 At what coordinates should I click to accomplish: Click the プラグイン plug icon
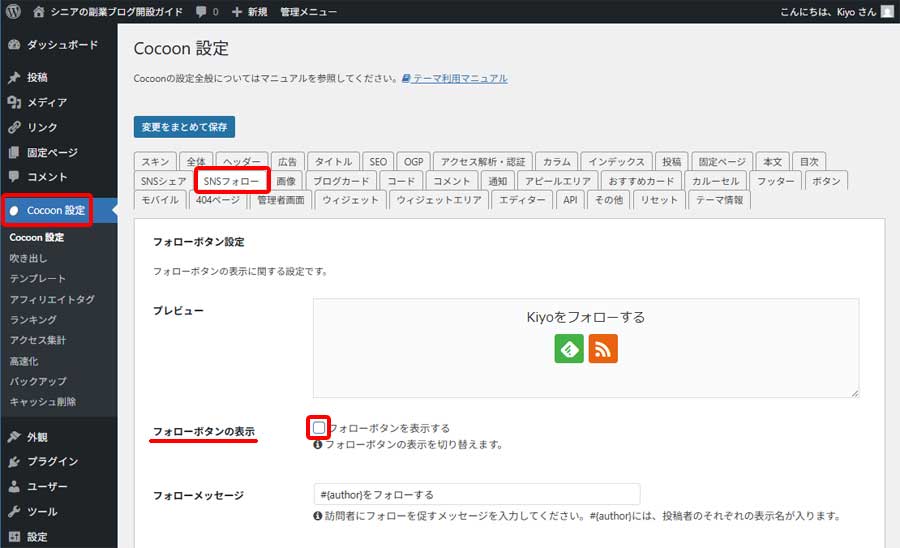point(14,461)
